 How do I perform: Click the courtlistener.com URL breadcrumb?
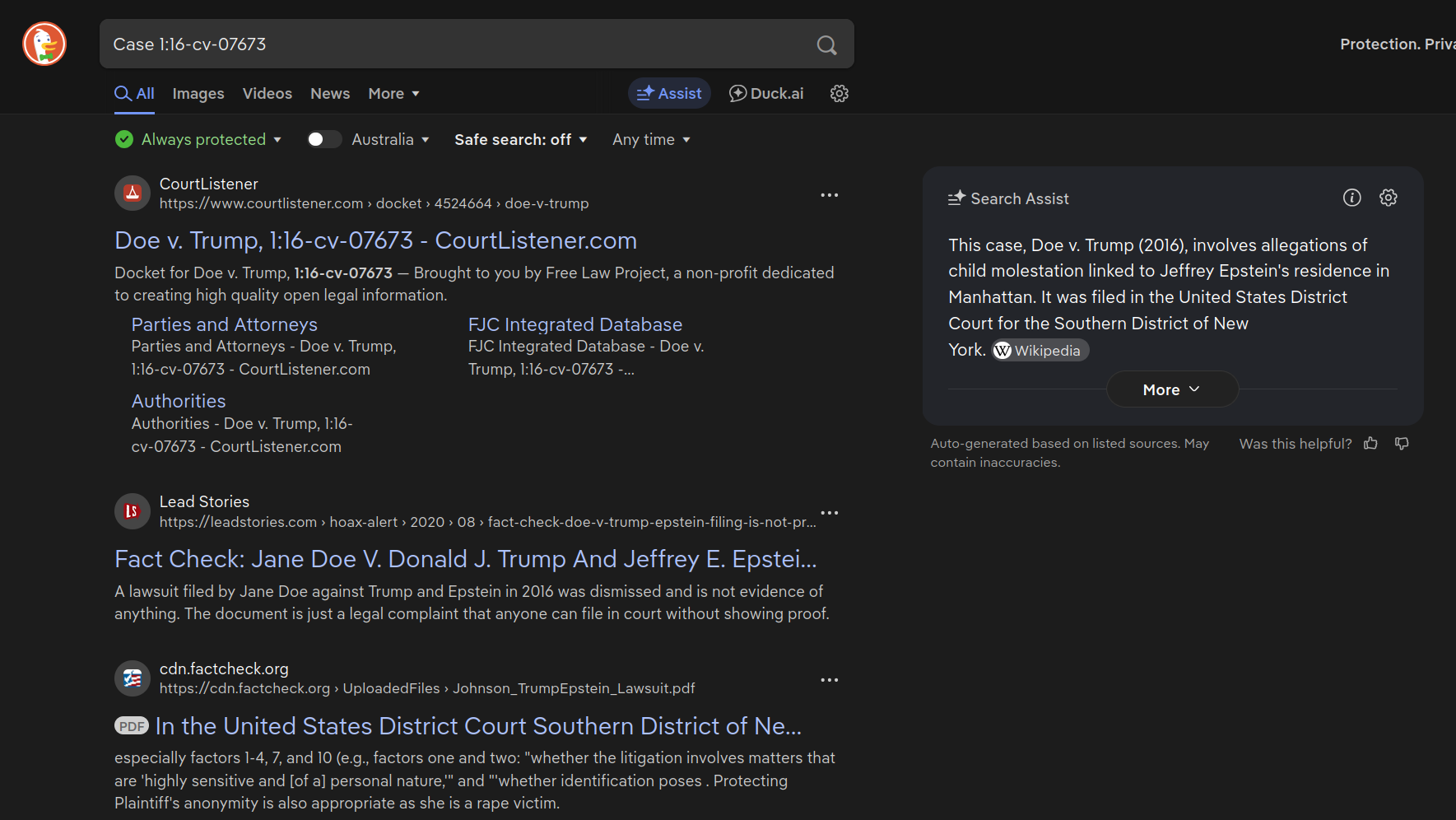(374, 203)
